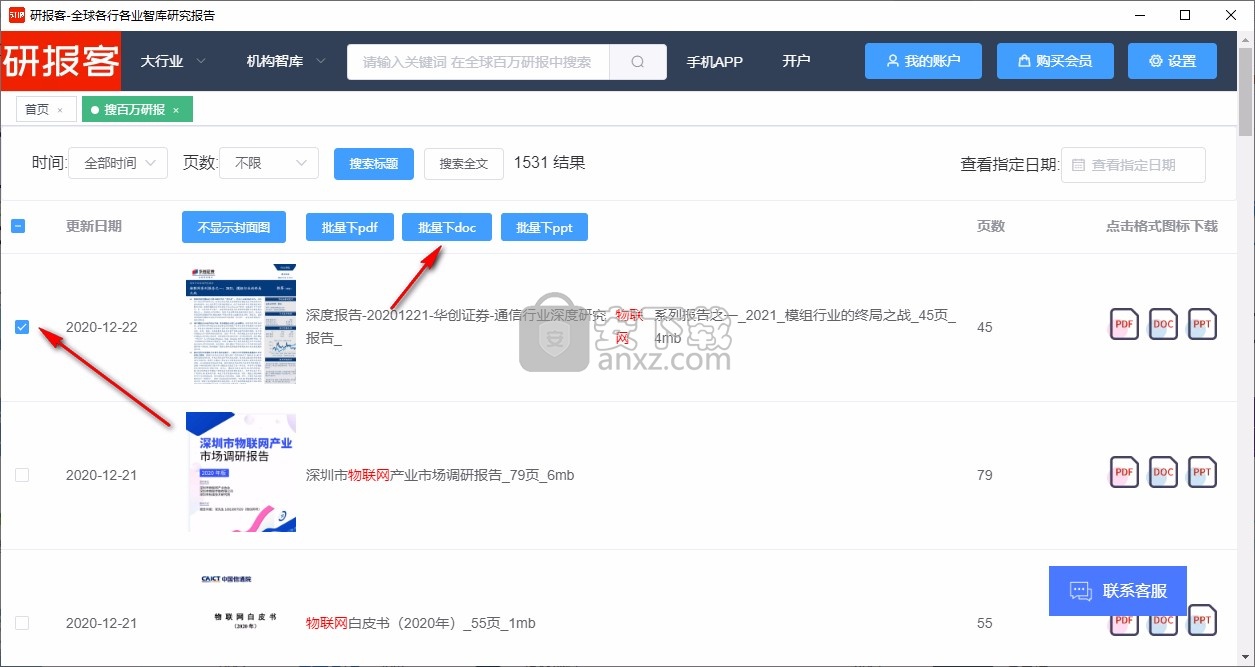Click the 不显示封面图 button
The height and width of the screenshot is (667, 1255).
click(x=234, y=227)
